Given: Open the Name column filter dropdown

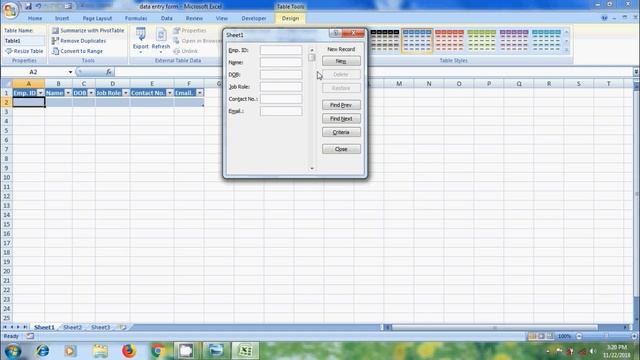Looking at the screenshot, I should 68,93.
